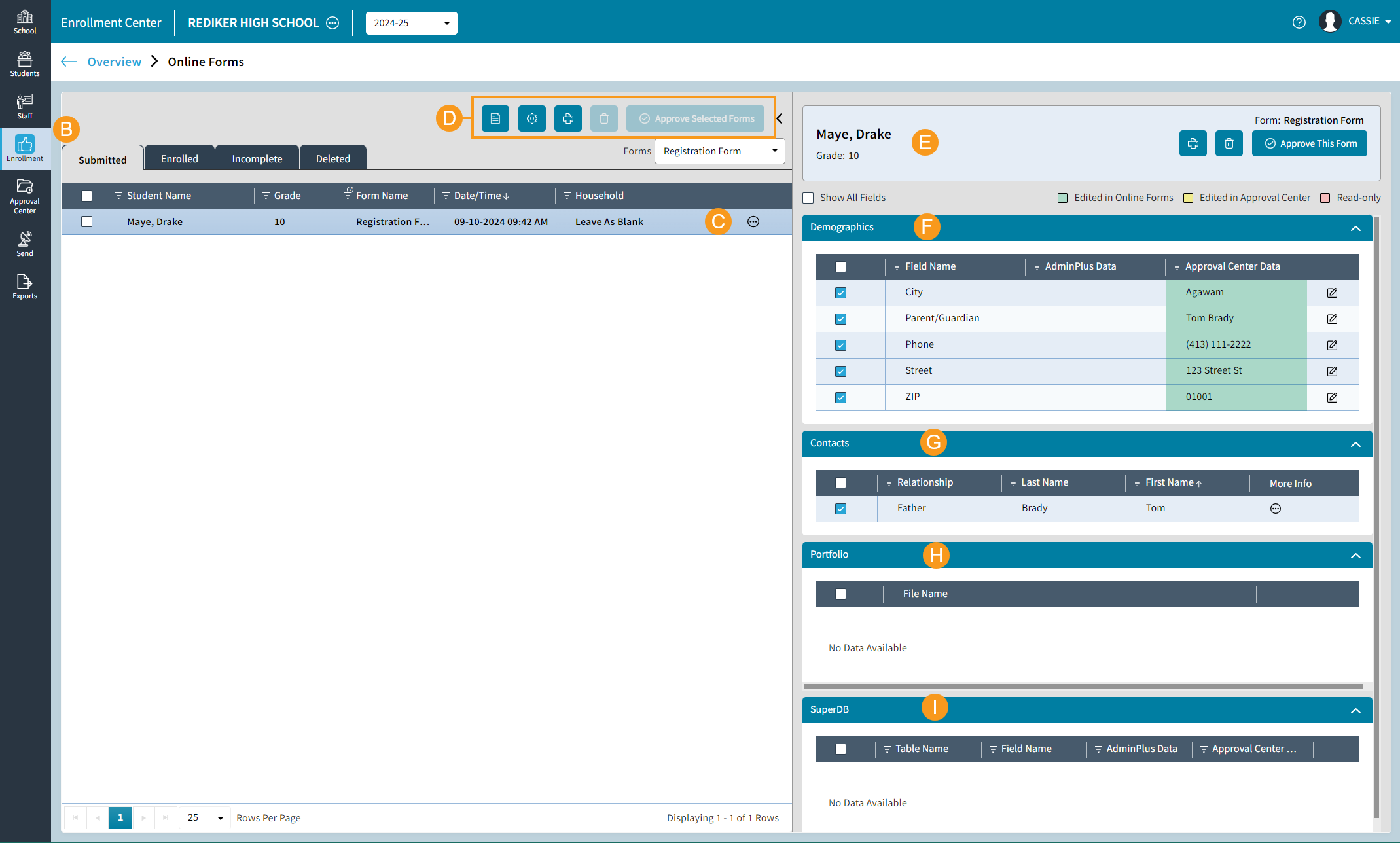Screen dimensions: 1400x843
Task: Click the edit icon for City row
Action: click(1331, 293)
